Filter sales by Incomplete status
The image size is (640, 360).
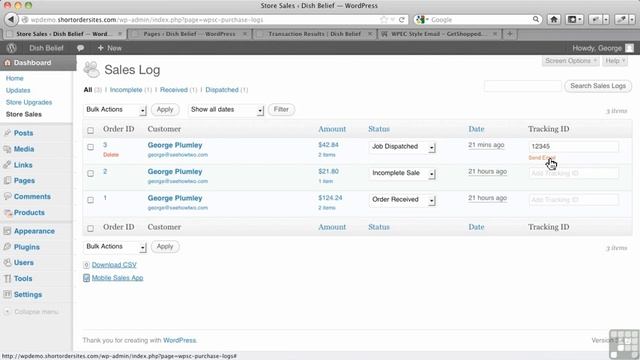126,90
